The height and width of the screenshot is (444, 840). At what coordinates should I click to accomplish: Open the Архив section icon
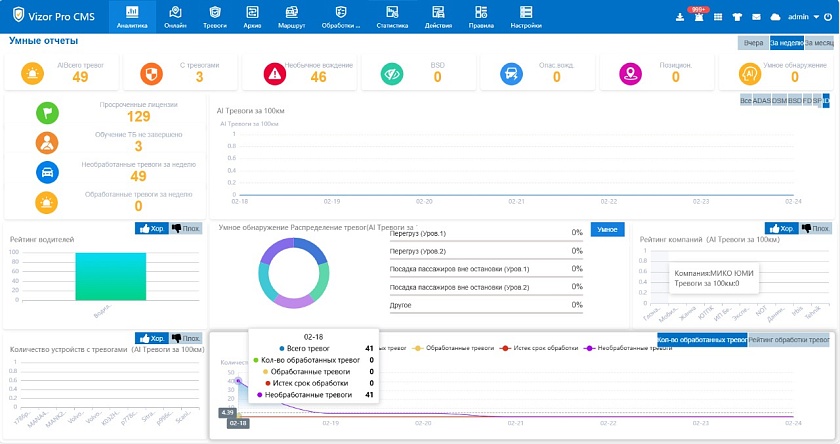253,12
